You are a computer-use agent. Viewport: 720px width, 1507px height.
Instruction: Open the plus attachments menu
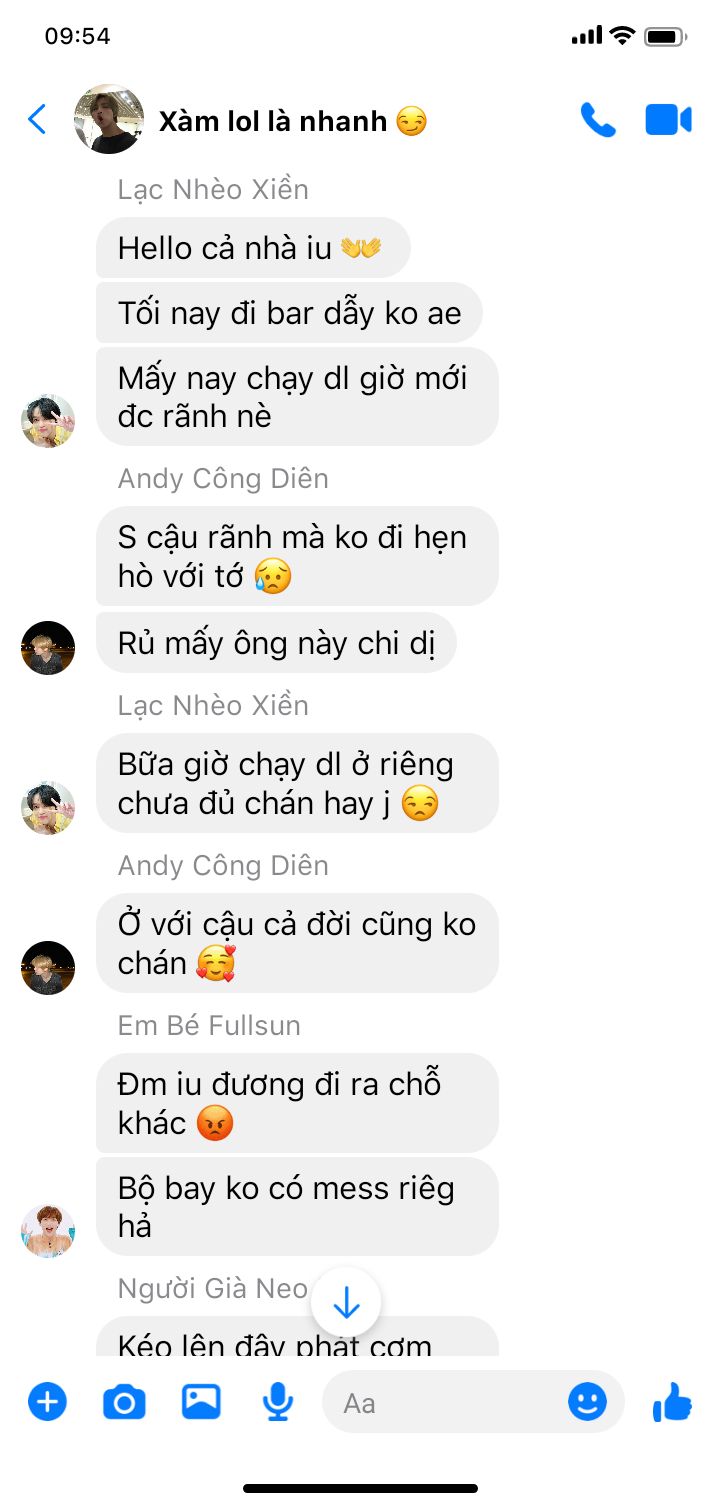pos(47,1402)
